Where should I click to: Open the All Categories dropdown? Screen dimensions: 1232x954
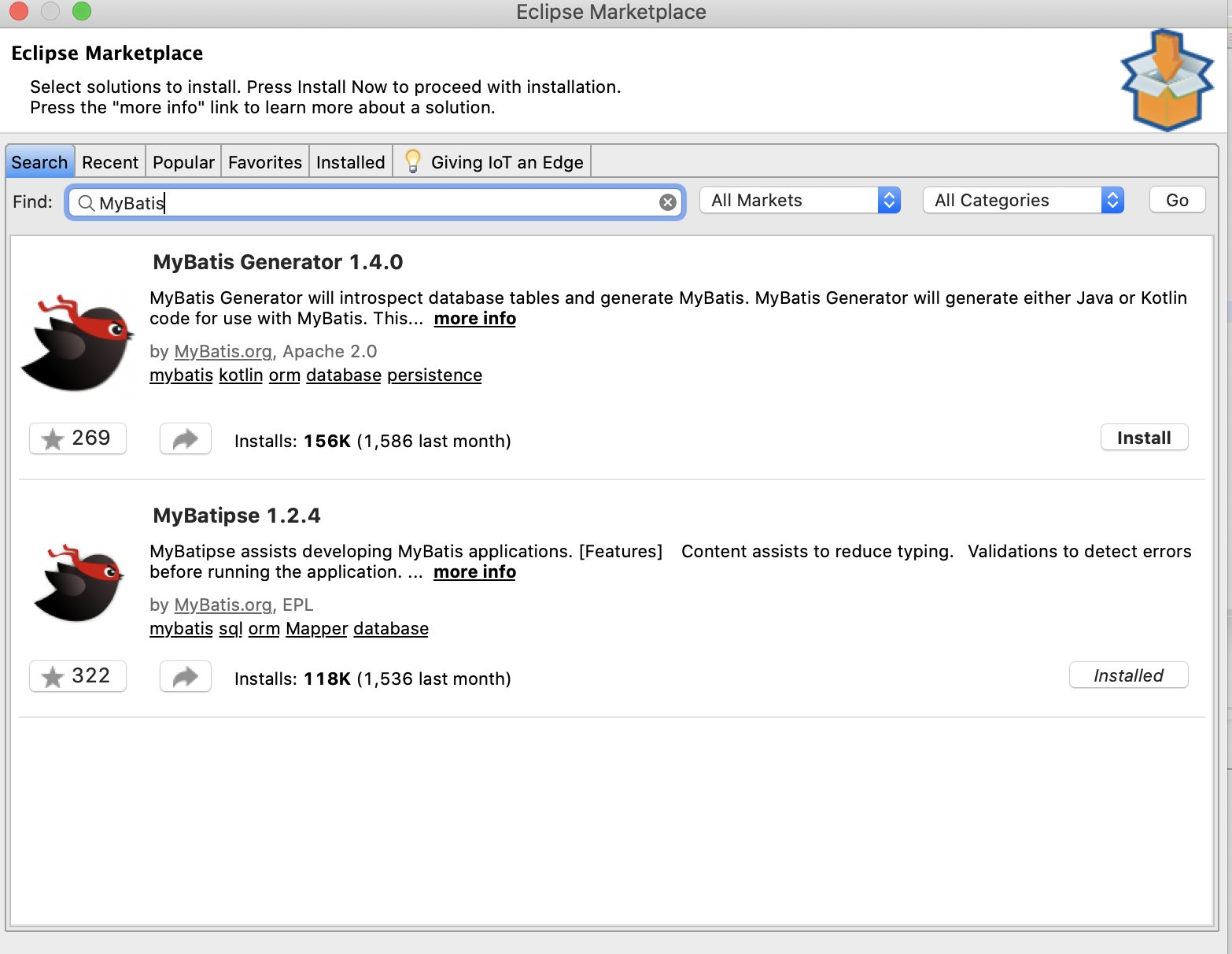(1024, 201)
